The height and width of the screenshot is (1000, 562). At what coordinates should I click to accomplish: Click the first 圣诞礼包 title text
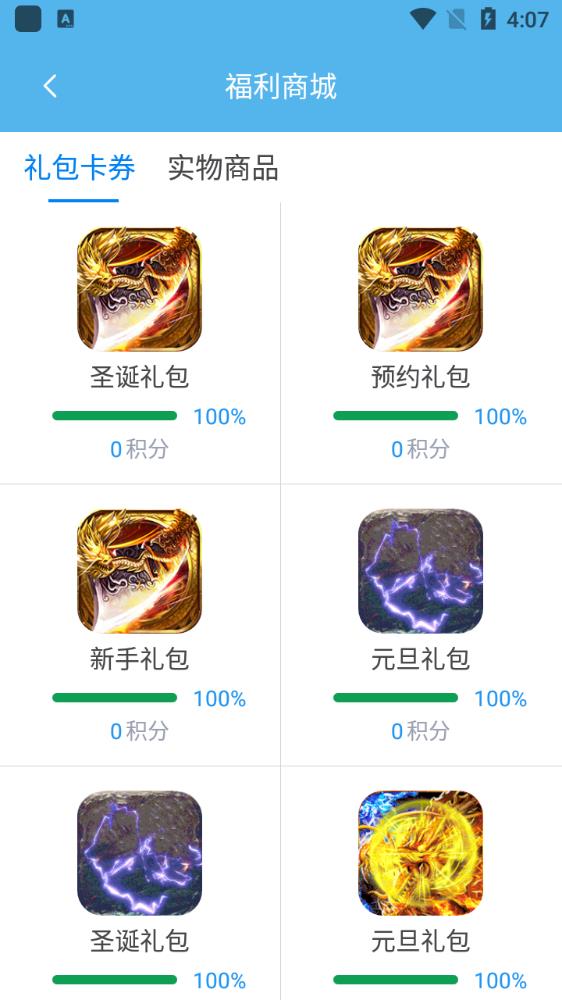click(x=140, y=377)
